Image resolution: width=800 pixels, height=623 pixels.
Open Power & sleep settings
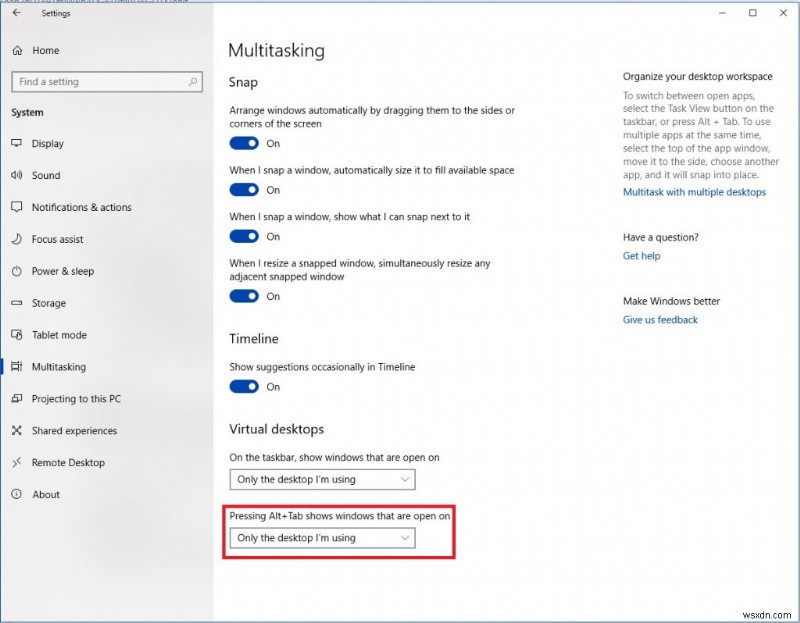coord(62,271)
